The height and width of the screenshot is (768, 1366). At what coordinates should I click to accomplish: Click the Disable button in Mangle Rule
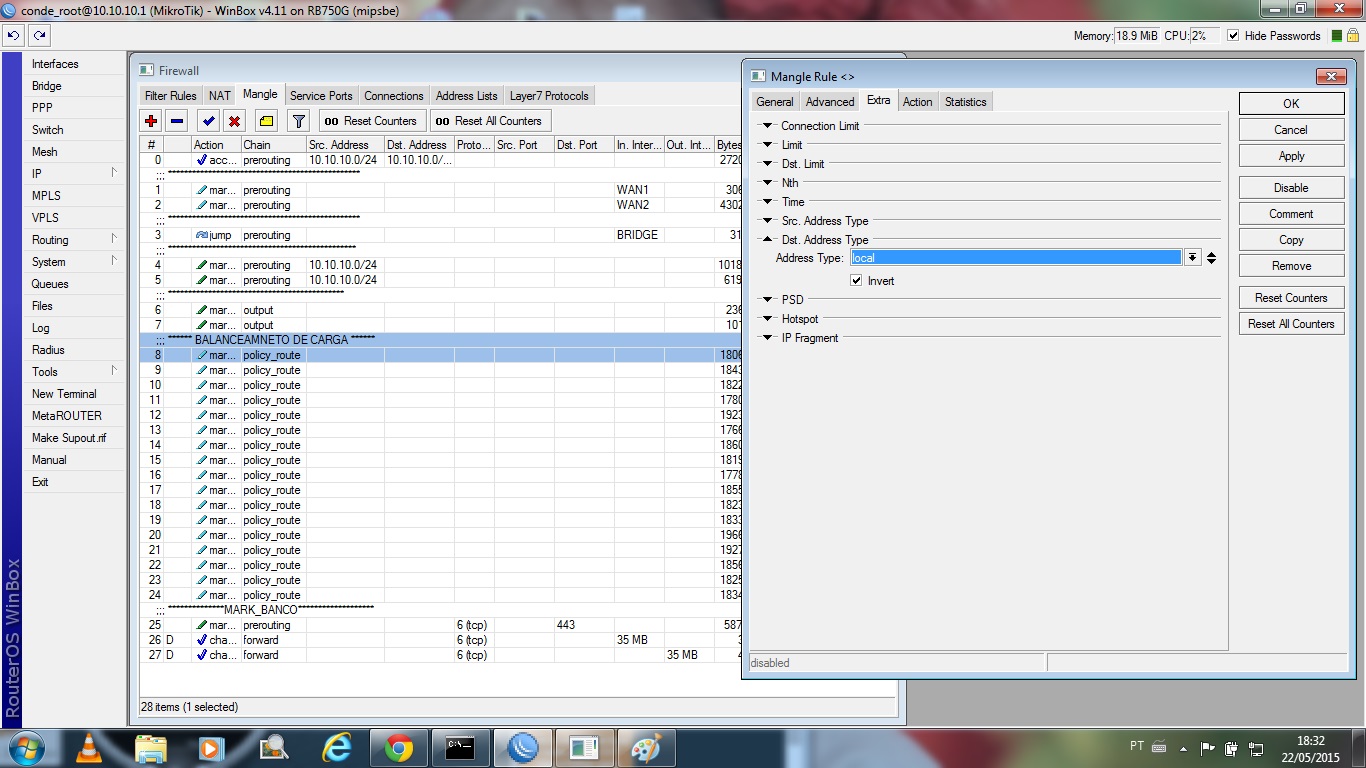pos(1291,188)
